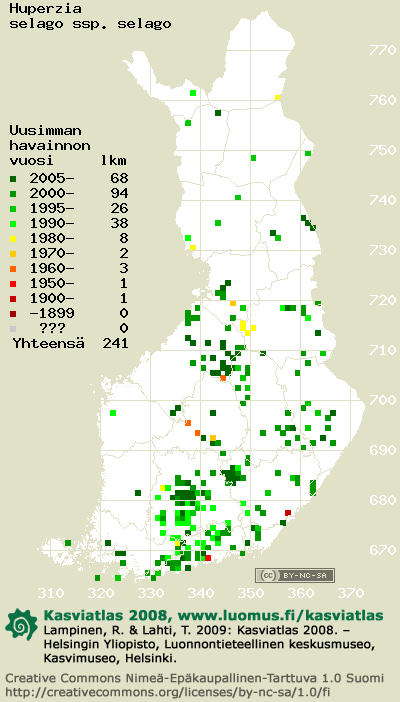Select the orange 1960- legend swatch
The height and width of the screenshot is (702, 400).
click(13, 269)
